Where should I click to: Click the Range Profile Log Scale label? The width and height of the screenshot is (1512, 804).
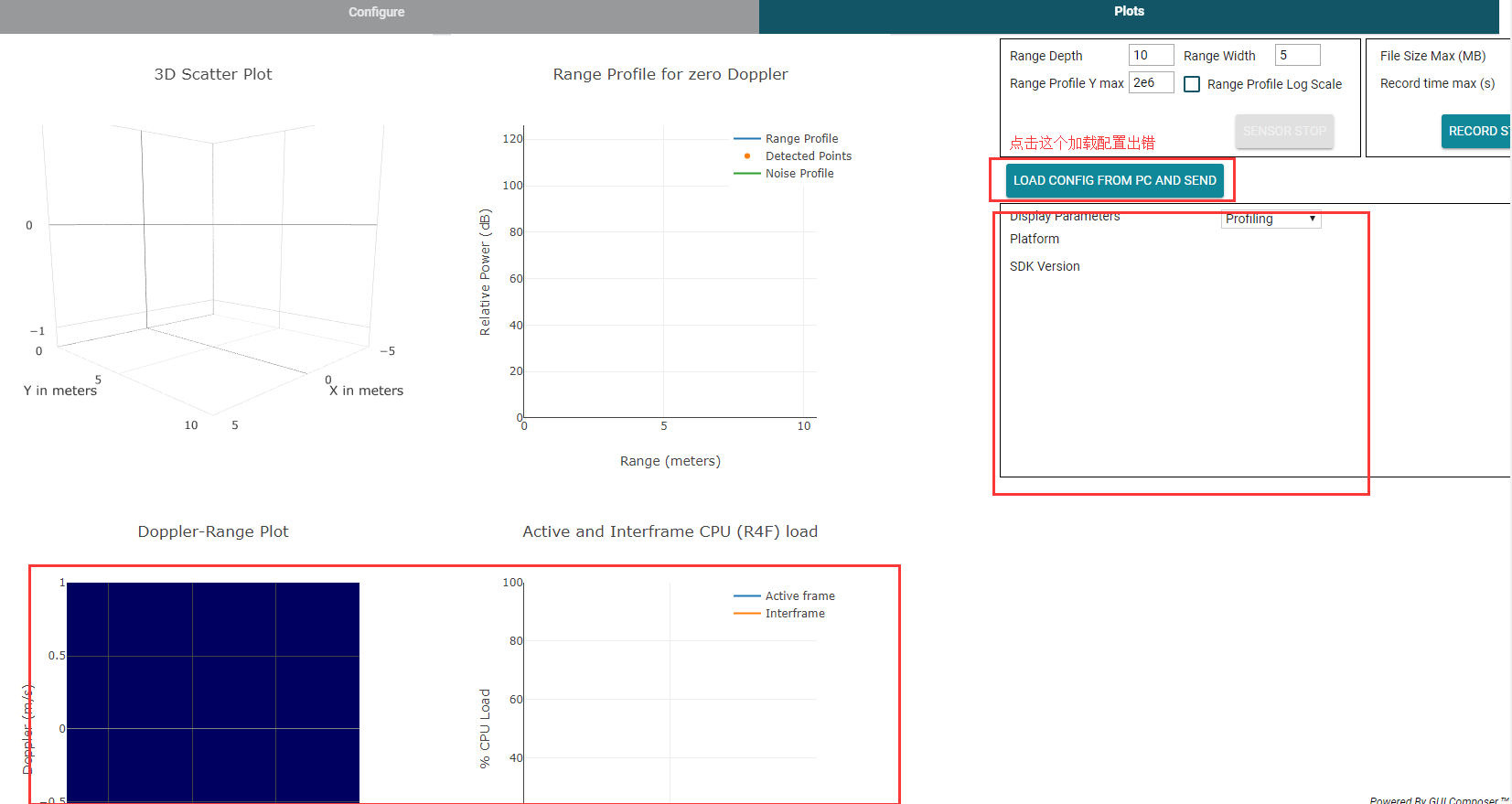coord(1275,84)
